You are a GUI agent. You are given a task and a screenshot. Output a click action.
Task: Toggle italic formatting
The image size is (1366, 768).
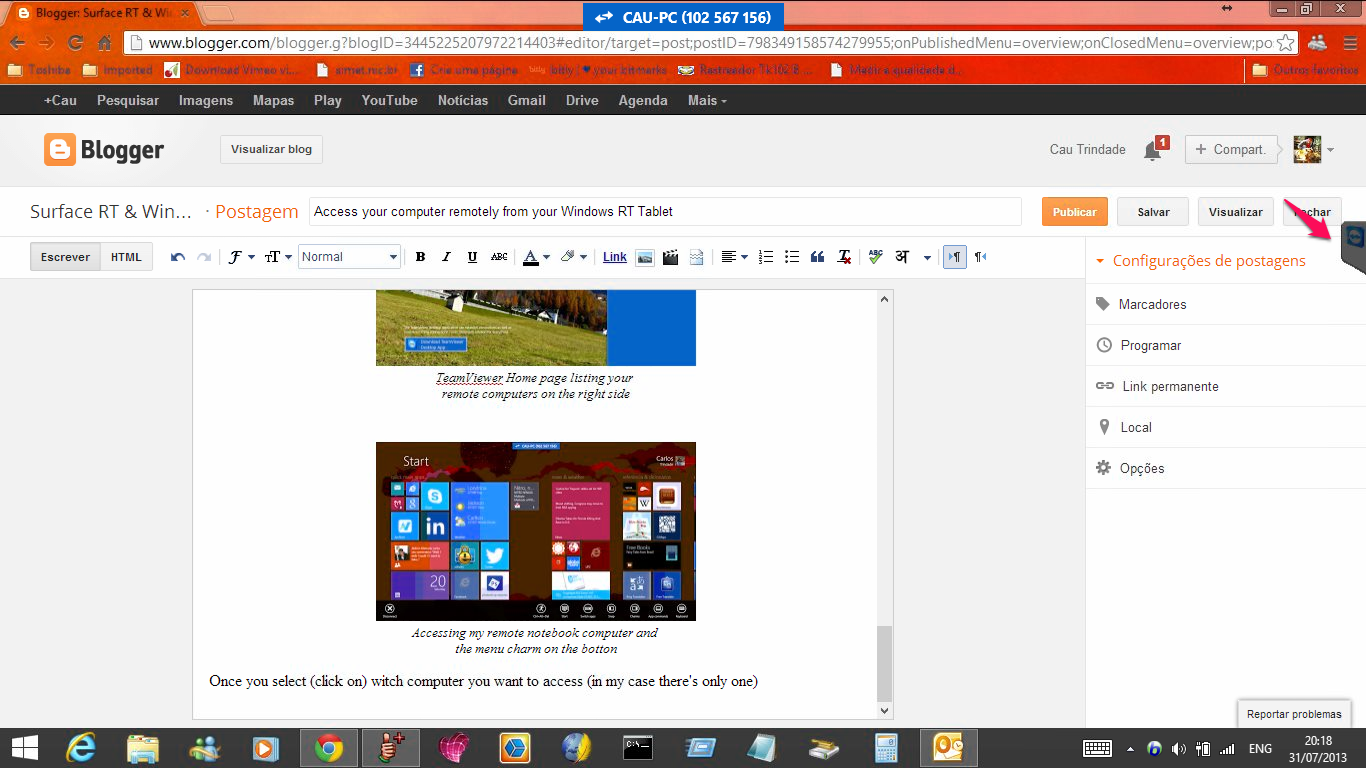coord(446,257)
